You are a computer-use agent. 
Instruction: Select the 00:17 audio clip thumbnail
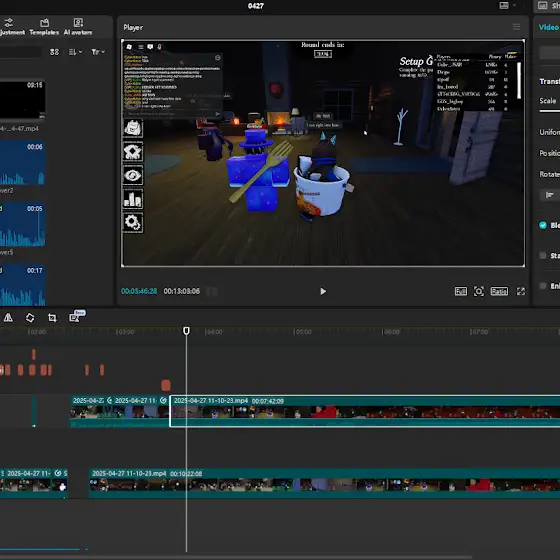22,285
